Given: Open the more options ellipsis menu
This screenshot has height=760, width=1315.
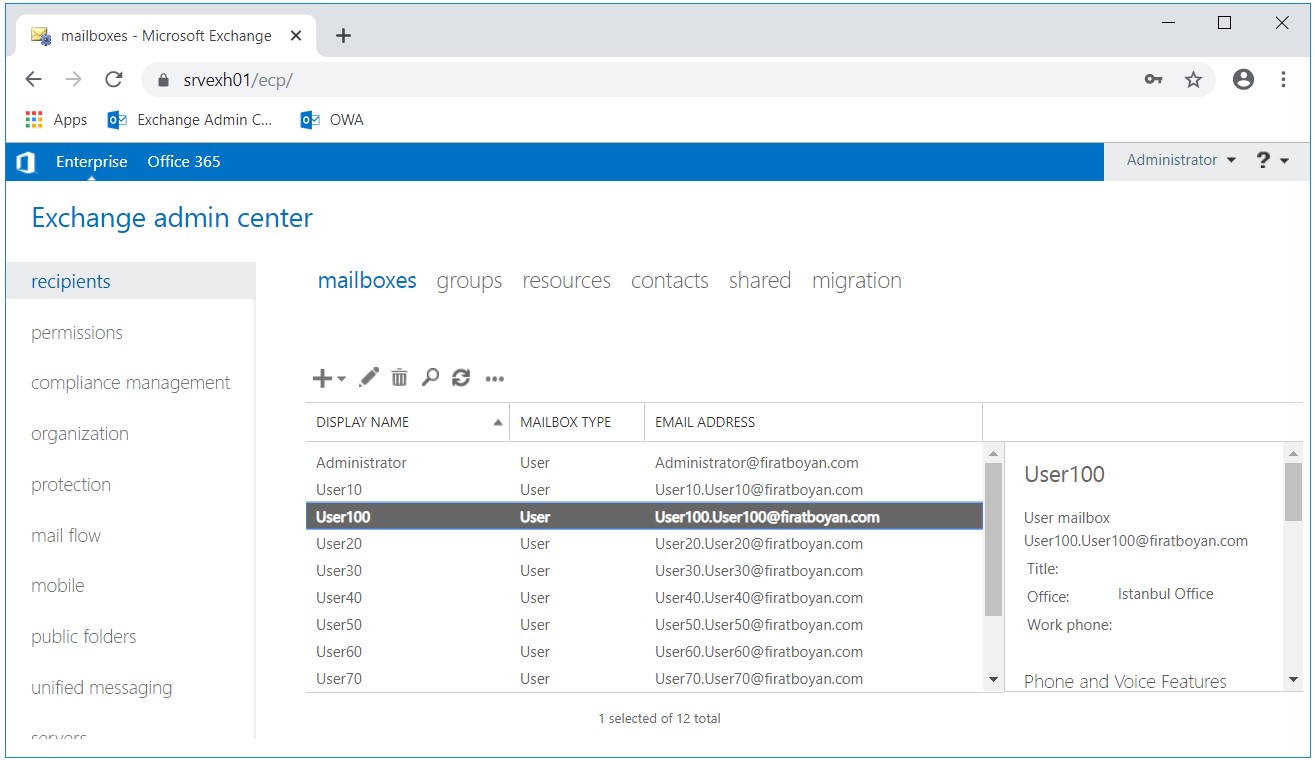Looking at the screenshot, I should point(494,379).
